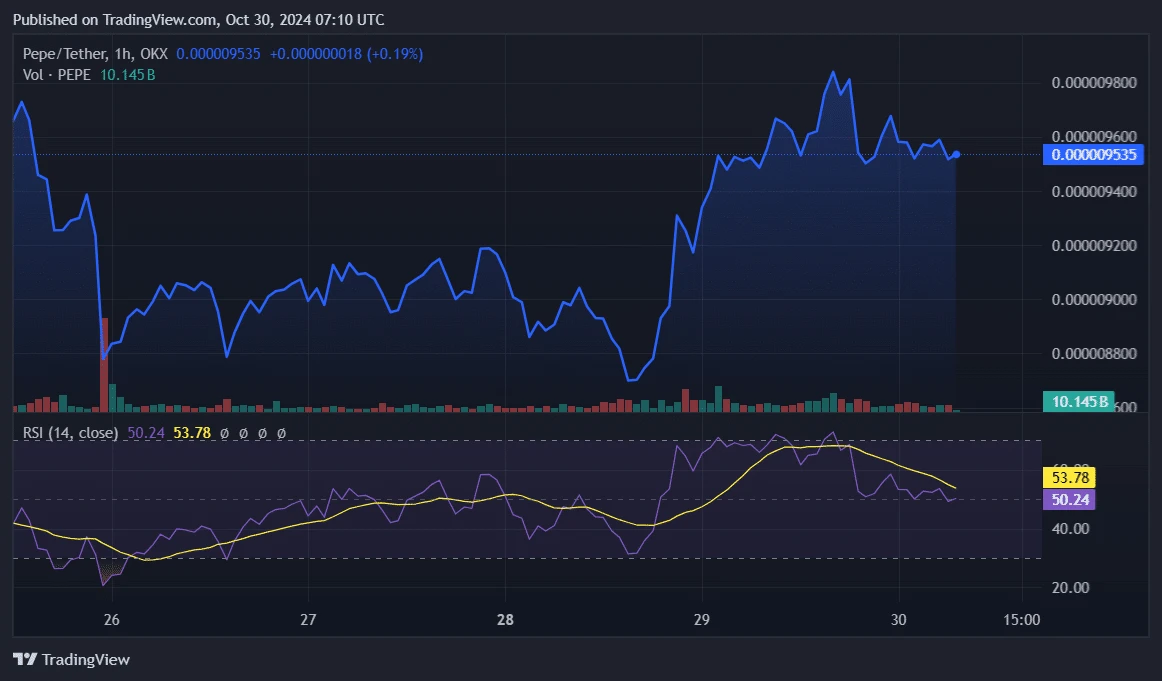Click the 0.000009000 price axis label
1162x681 pixels.
point(1093,300)
